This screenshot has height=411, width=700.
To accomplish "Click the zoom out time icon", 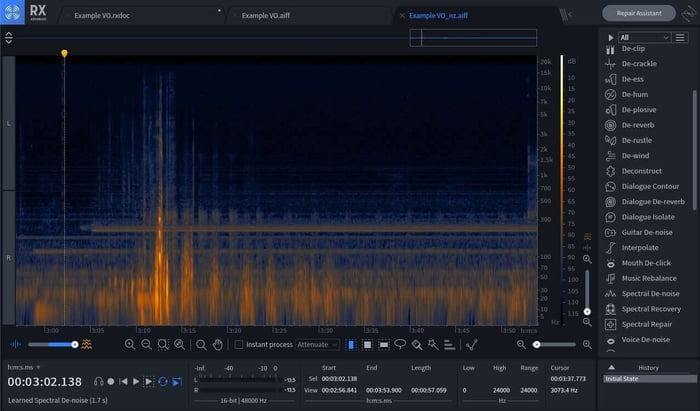I will (146, 345).
